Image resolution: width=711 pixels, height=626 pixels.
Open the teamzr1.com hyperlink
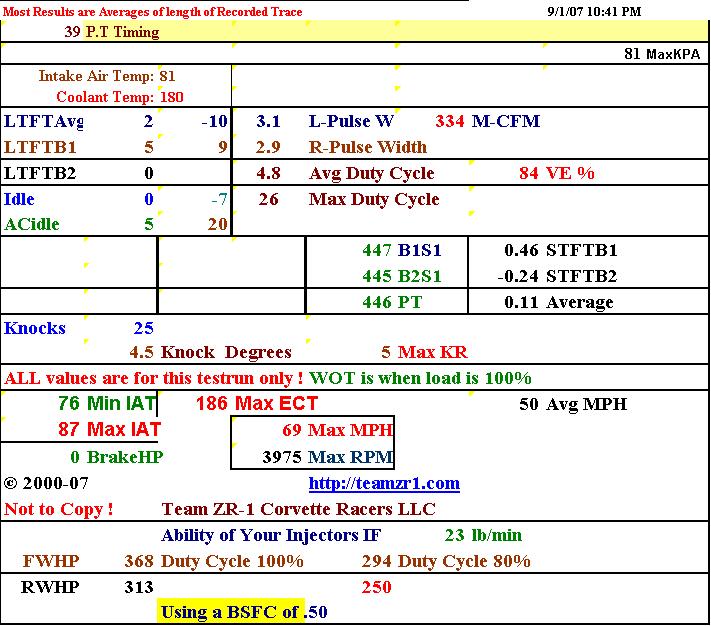384,484
